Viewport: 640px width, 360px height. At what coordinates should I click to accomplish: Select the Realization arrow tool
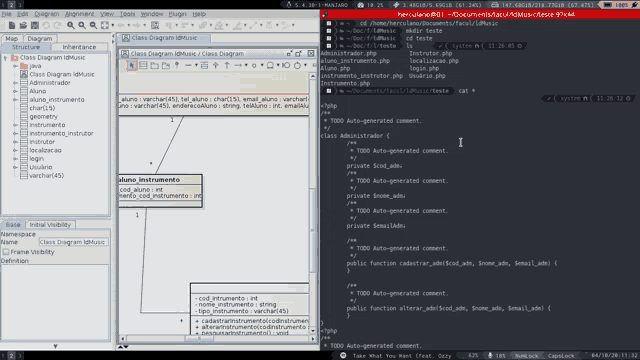tap(227, 65)
